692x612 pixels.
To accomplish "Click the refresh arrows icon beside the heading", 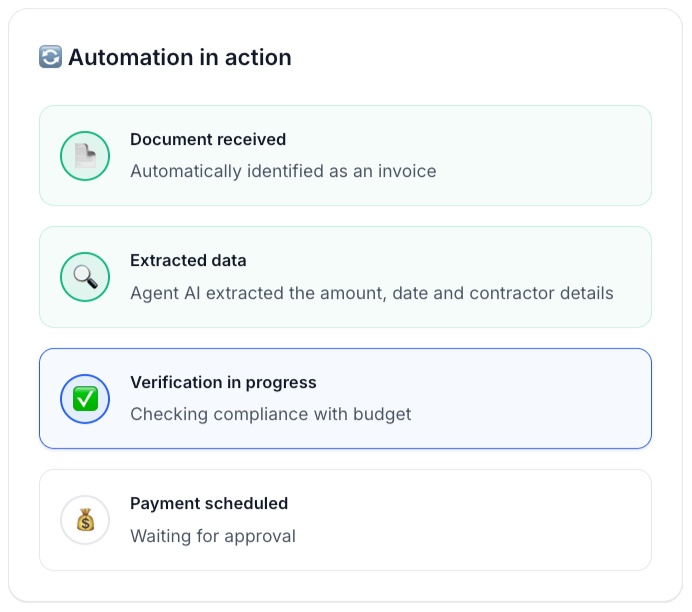I will pos(50,57).
